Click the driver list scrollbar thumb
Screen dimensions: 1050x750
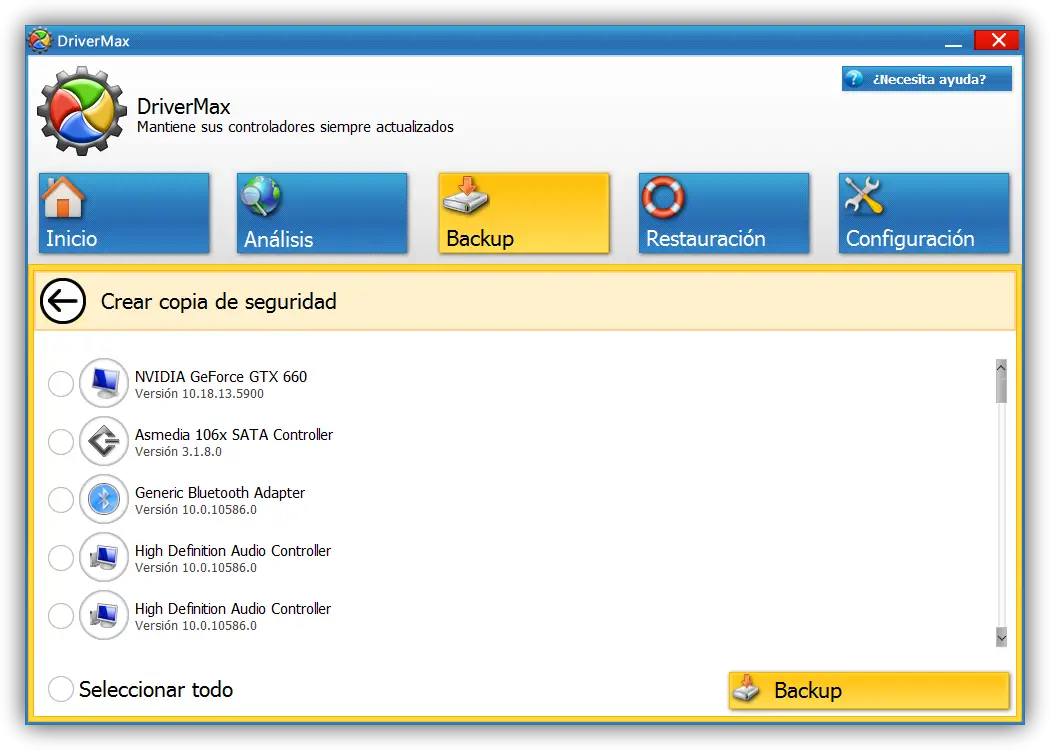coord(1001,389)
